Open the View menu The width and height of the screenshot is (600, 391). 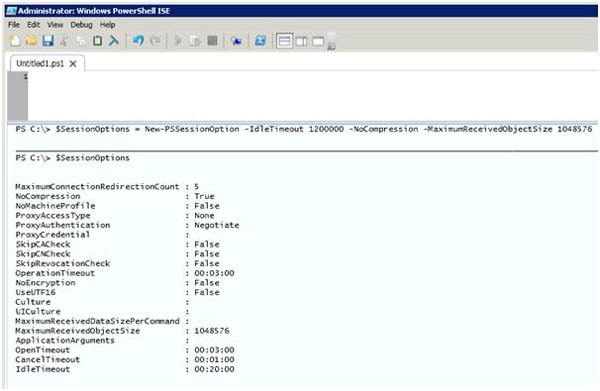[x=55, y=24]
